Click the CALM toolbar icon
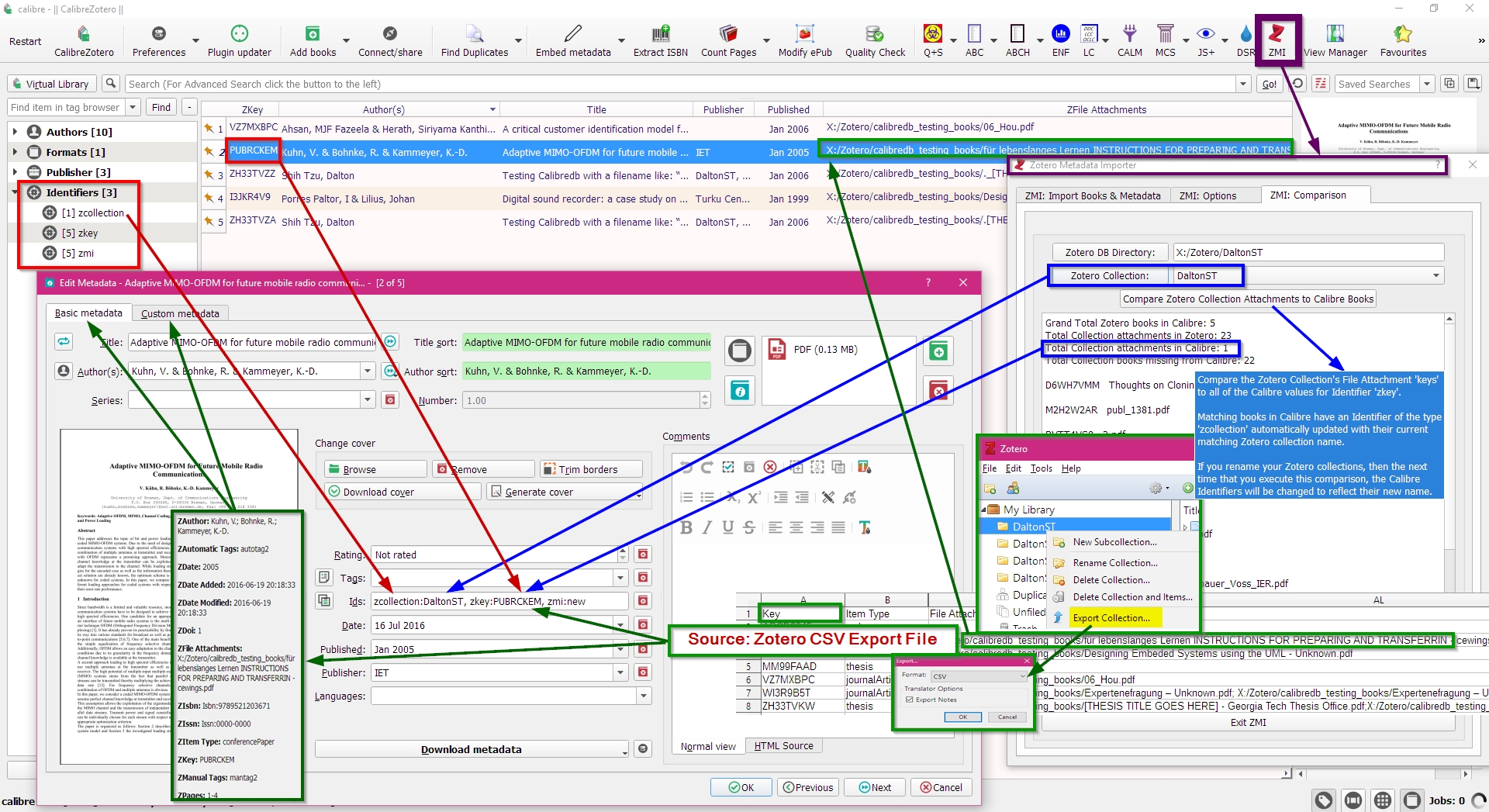Screen dimensions: 1489x812 [1129, 41]
